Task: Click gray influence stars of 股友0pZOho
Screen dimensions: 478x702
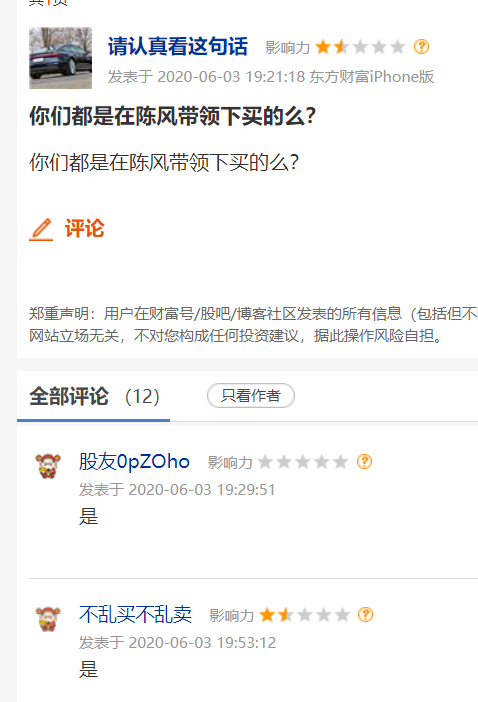Action: pyautogui.click(x=303, y=462)
